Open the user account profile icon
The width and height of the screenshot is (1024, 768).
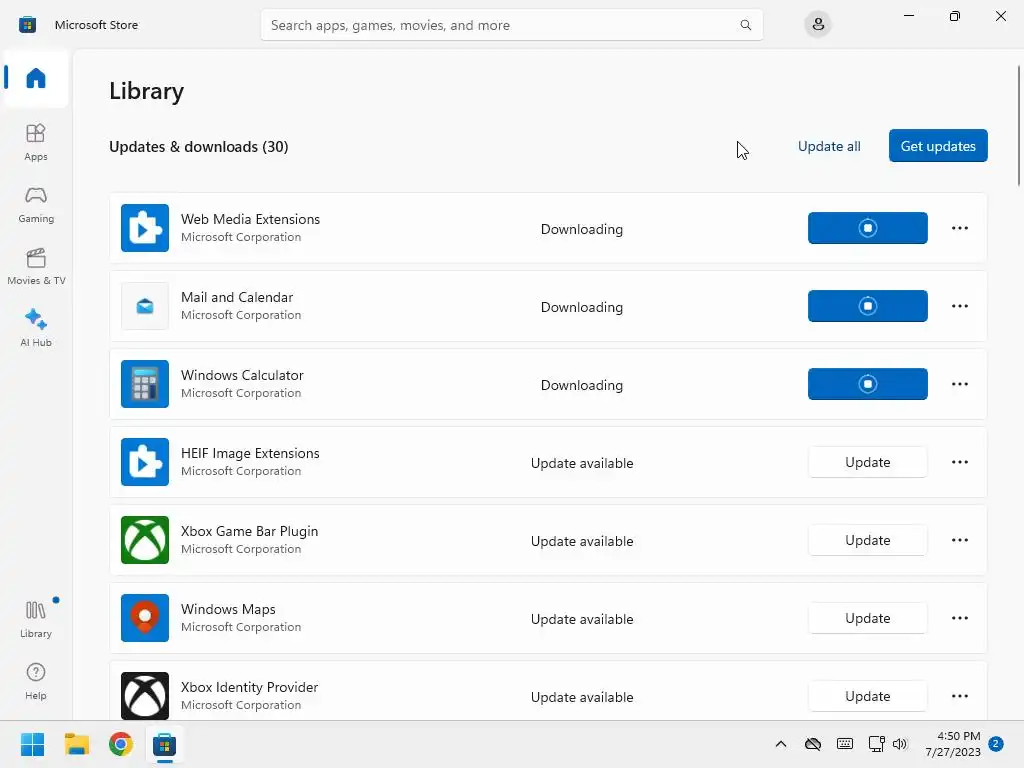tap(818, 25)
